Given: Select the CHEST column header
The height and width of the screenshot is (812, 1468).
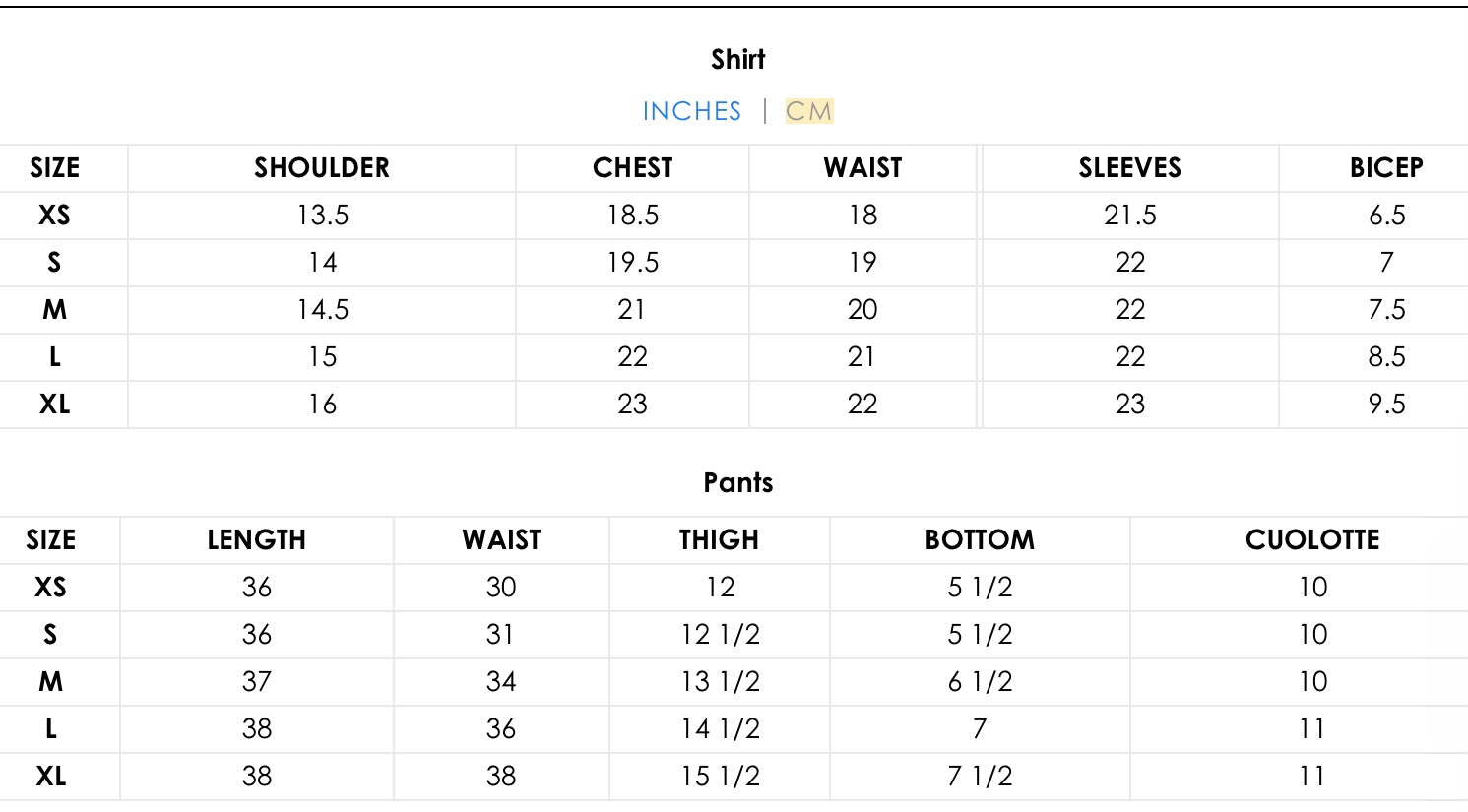Looking at the screenshot, I should [632, 168].
